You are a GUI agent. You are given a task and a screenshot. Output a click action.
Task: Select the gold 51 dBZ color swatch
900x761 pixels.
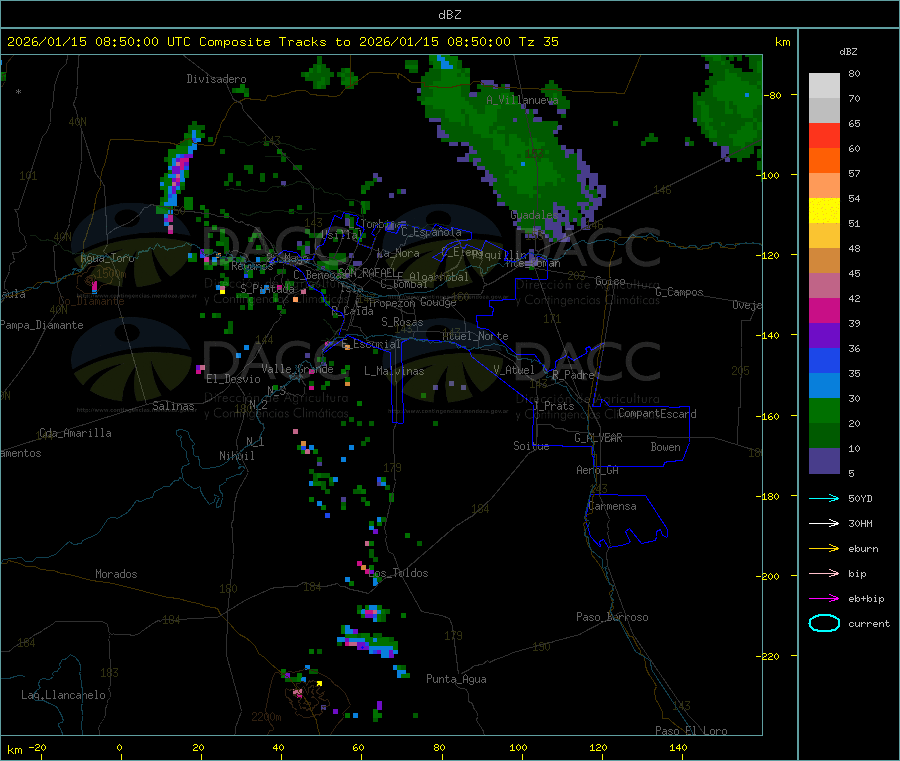point(824,236)
